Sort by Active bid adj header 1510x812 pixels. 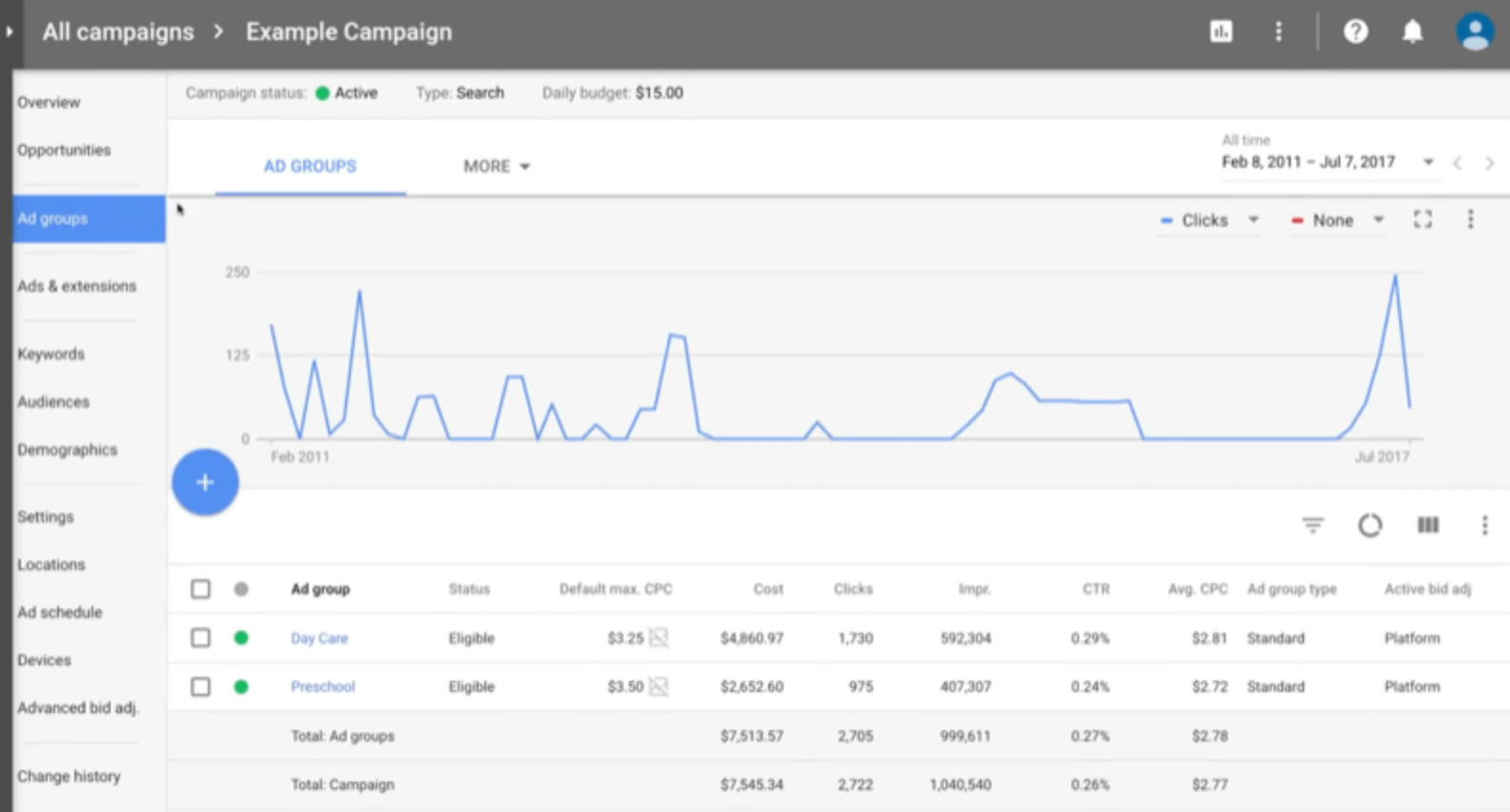[x=1427, y=589]
